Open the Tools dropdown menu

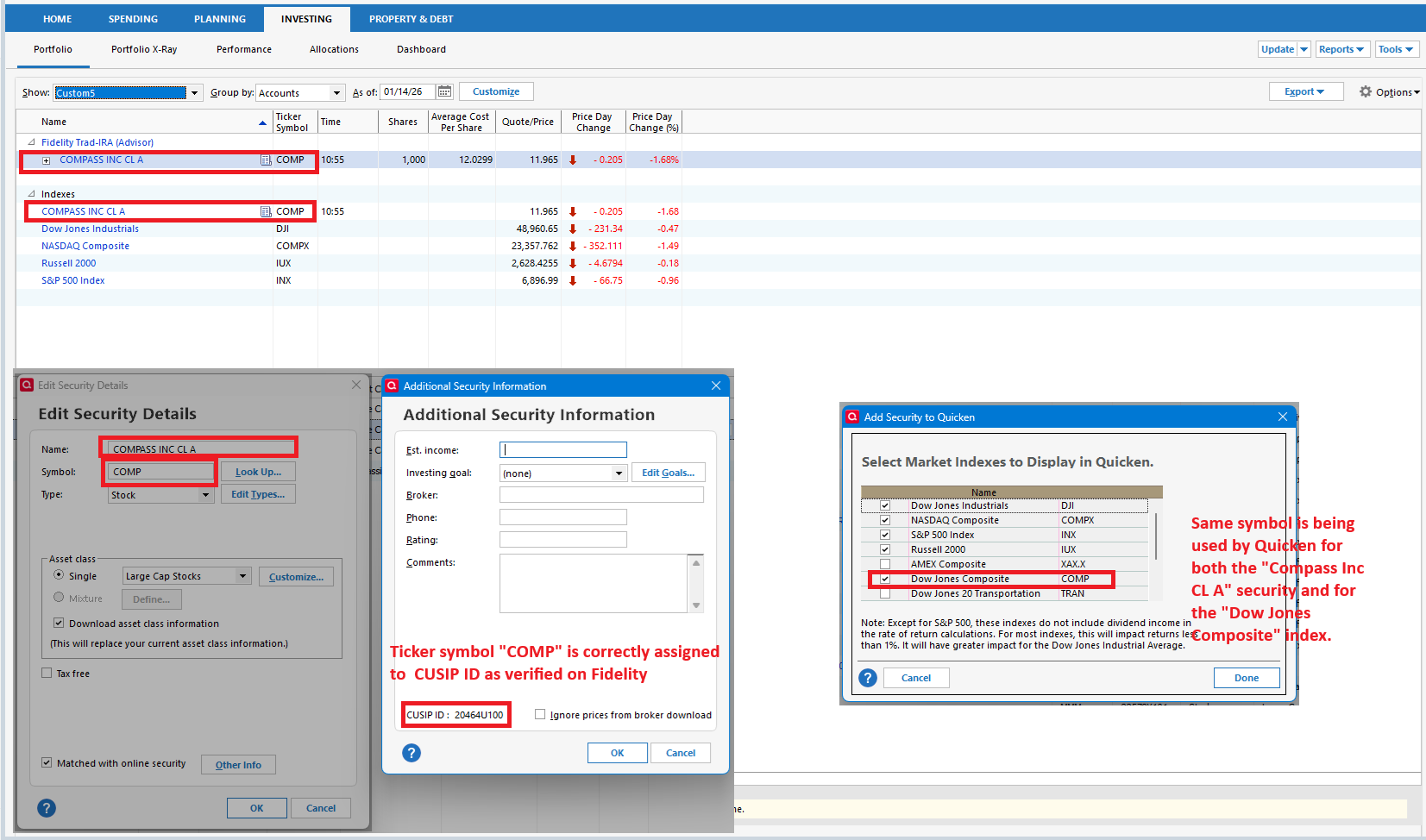tap(1396, 49)
